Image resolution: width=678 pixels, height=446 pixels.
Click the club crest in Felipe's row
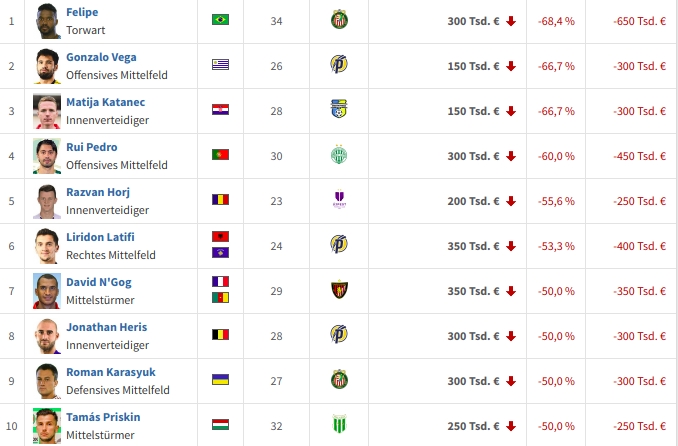pos(339,20)
